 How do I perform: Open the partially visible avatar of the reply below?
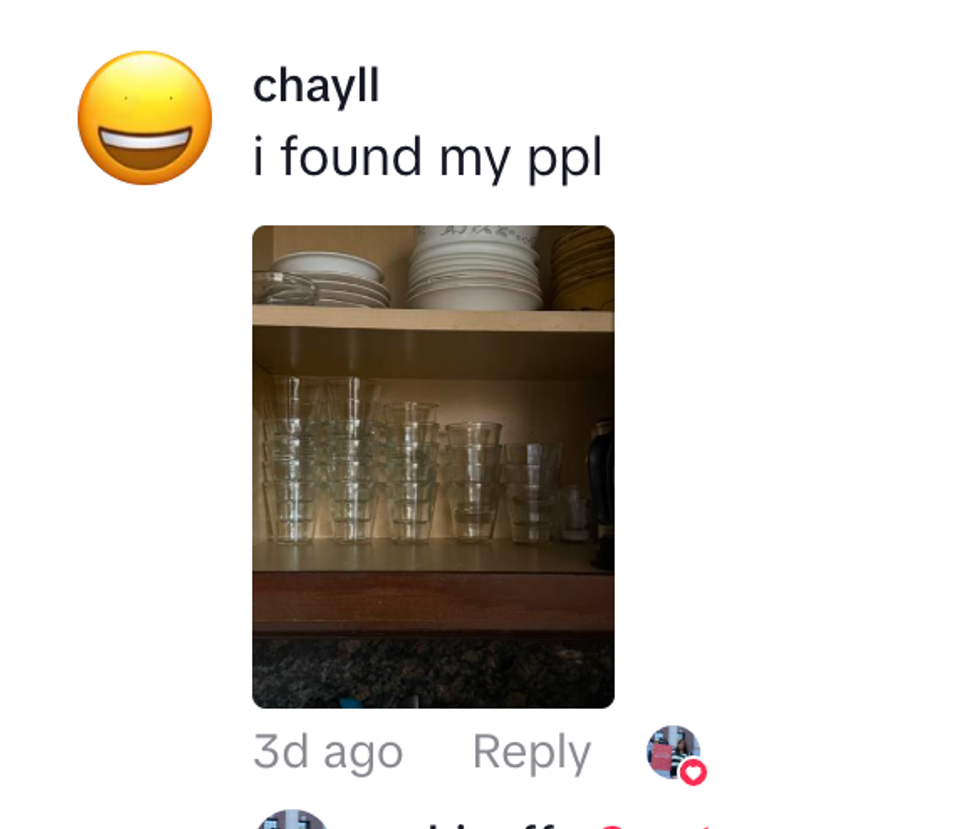click(x=292, y=819)
